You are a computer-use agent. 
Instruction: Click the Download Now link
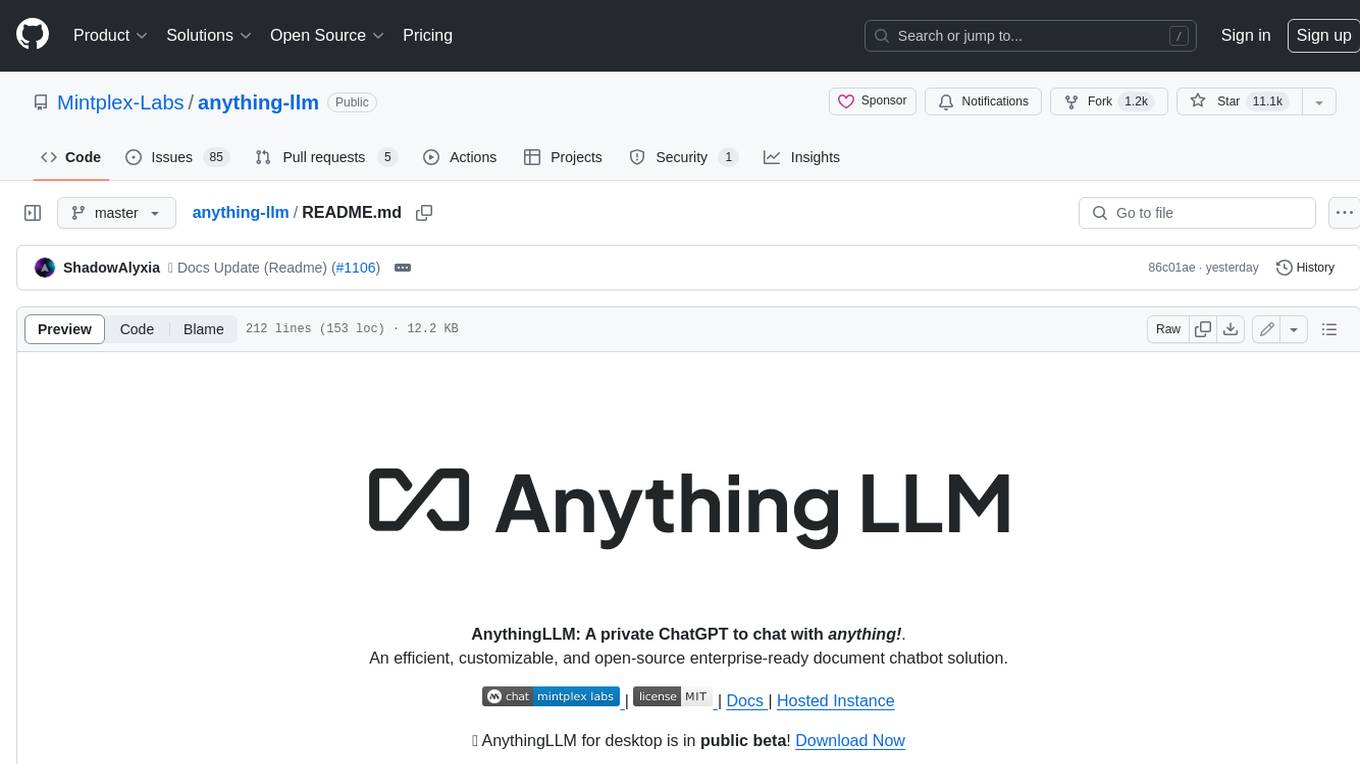point(850,741)
